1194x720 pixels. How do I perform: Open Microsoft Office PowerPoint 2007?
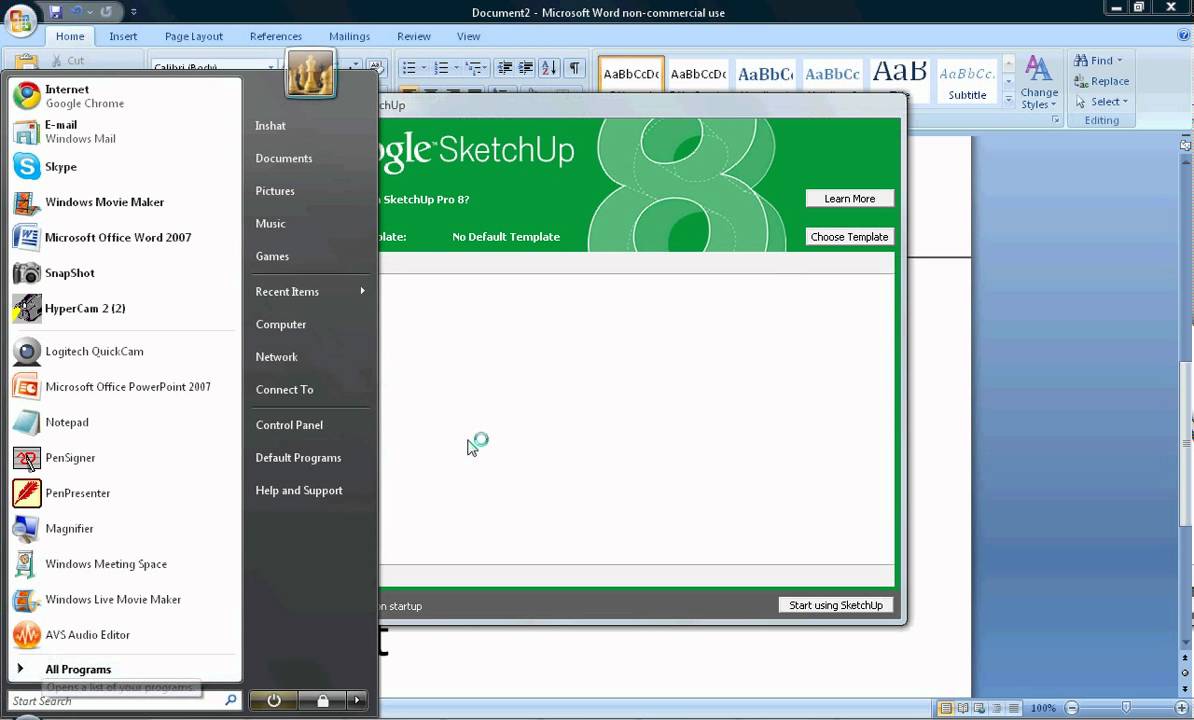click(125, 387)
